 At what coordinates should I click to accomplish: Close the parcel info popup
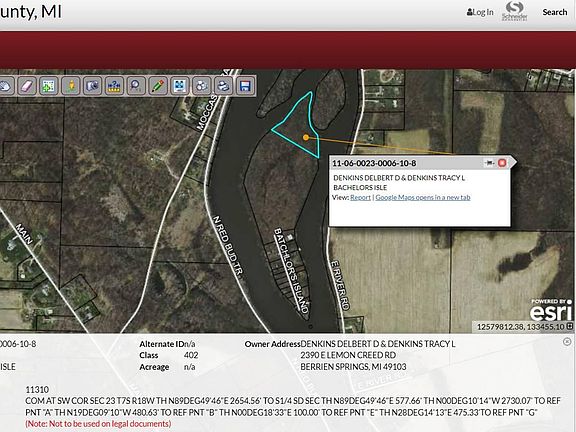(502, 163)
